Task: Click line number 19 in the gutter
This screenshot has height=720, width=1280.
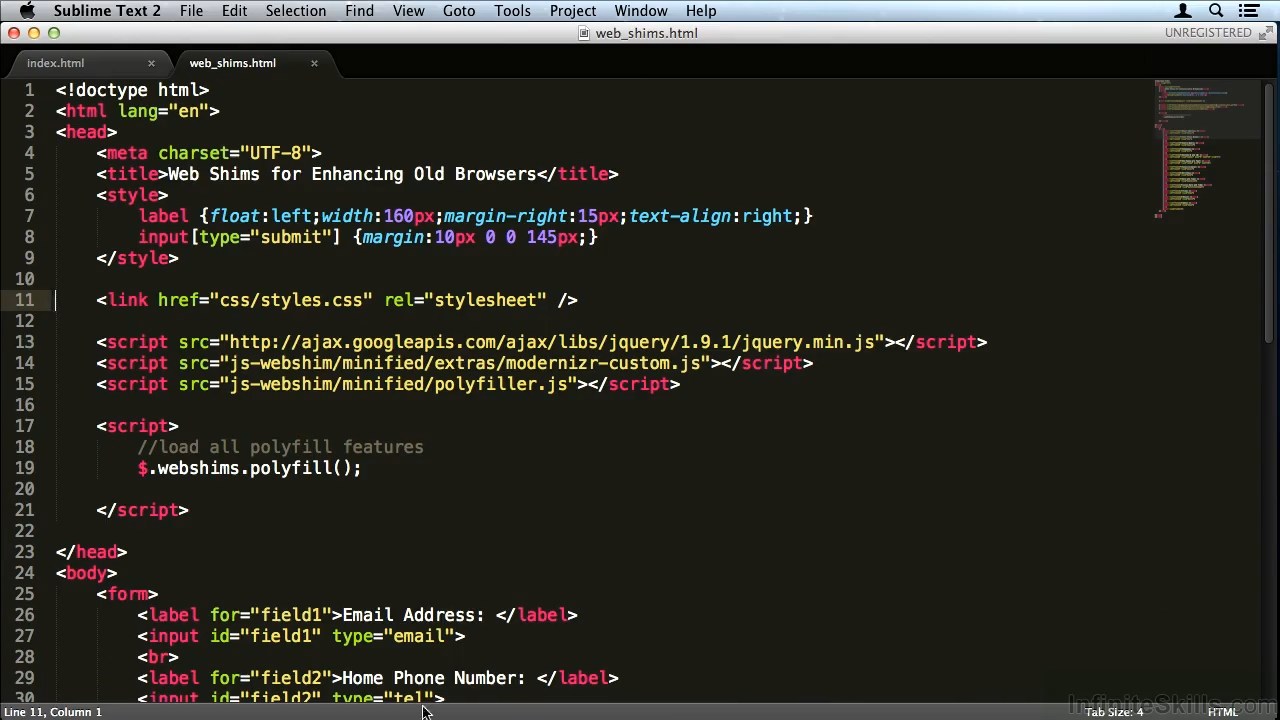Action: 24,468
